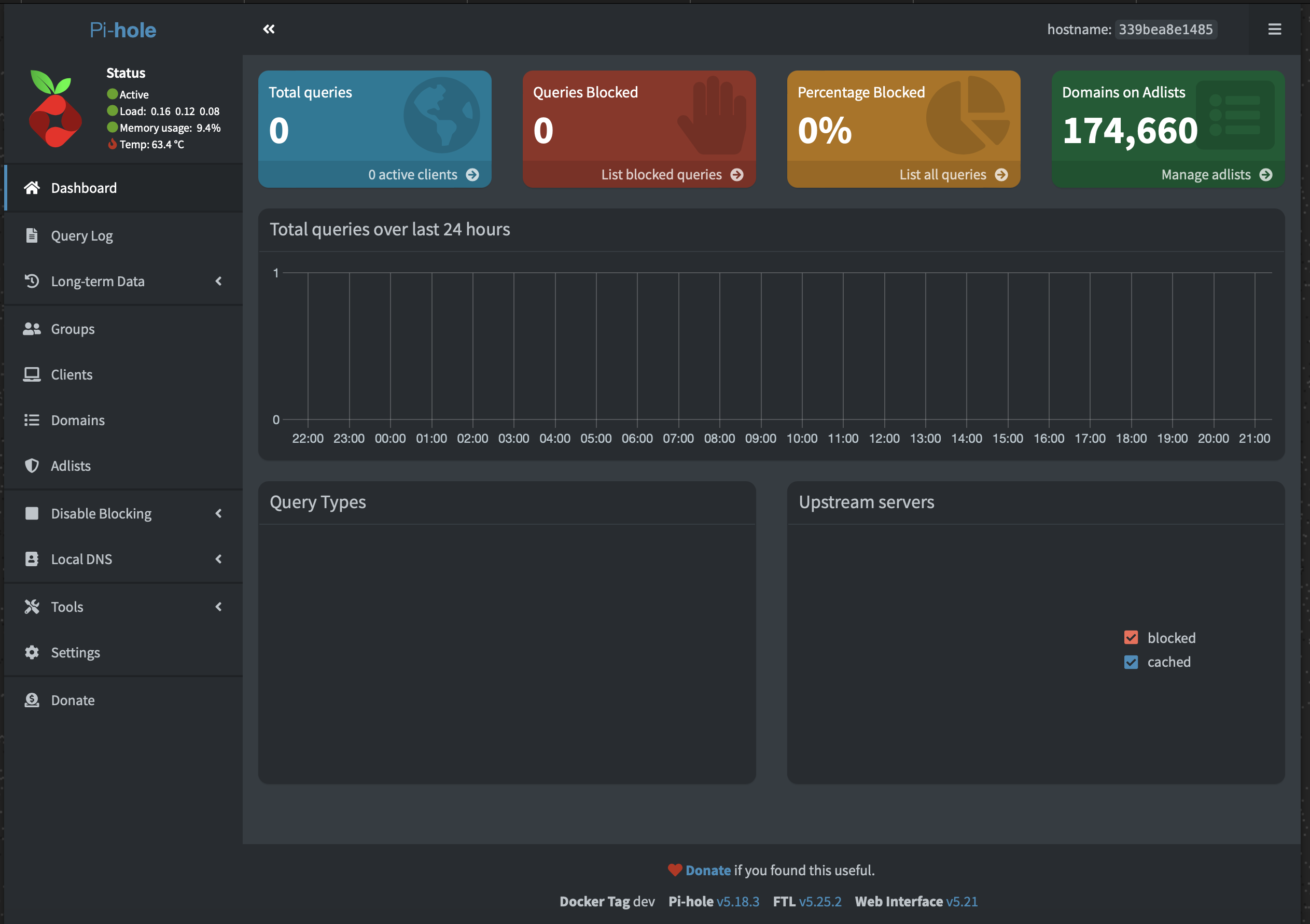Click arrow icon next to Manage adlists
This screenshot has height=924, width=1310.
[1265, 175]
